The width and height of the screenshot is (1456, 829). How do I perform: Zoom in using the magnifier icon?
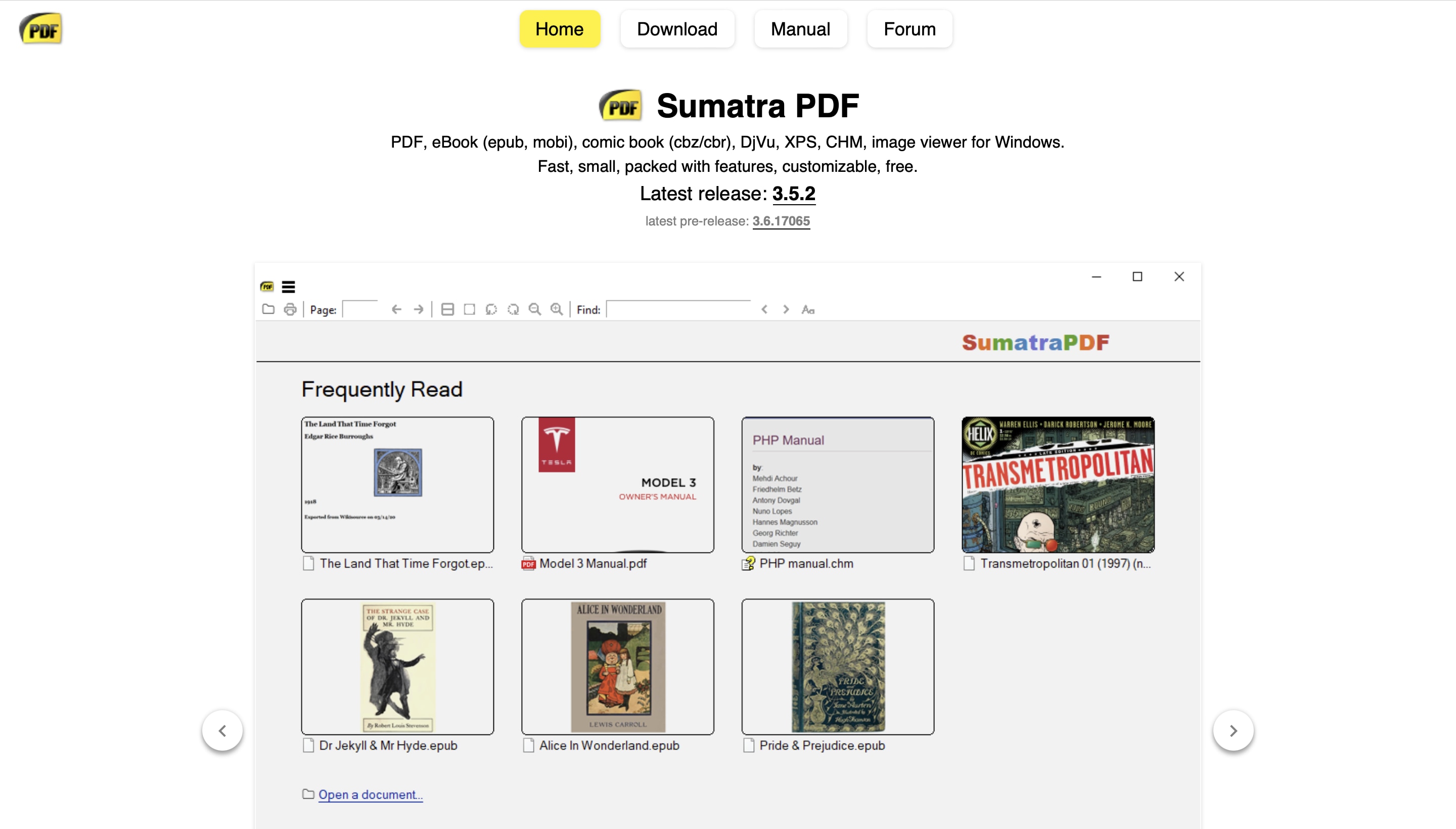[x=556, y=309]
